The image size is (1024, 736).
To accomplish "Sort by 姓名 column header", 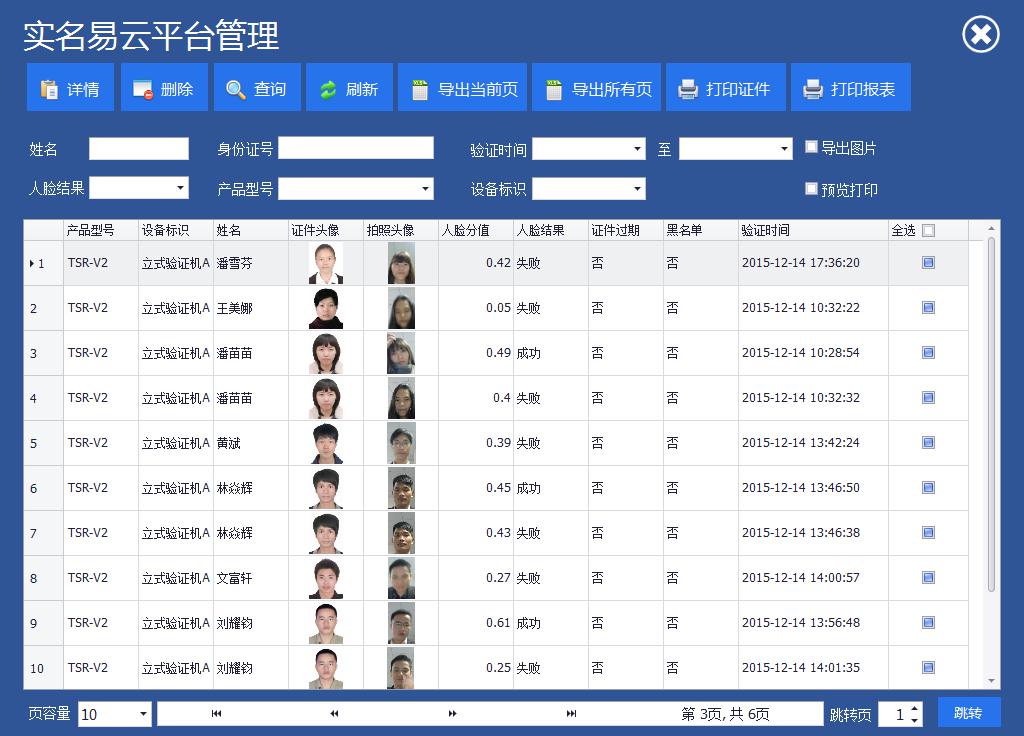I will [251, 230].
